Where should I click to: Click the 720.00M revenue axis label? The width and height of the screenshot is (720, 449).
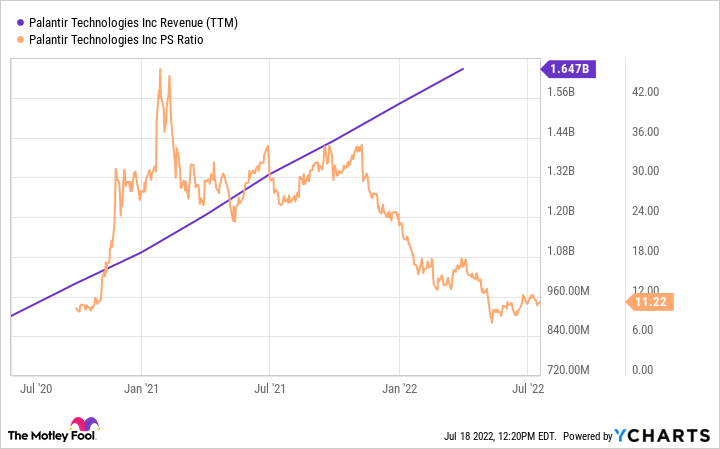click(x=568, y=370)
